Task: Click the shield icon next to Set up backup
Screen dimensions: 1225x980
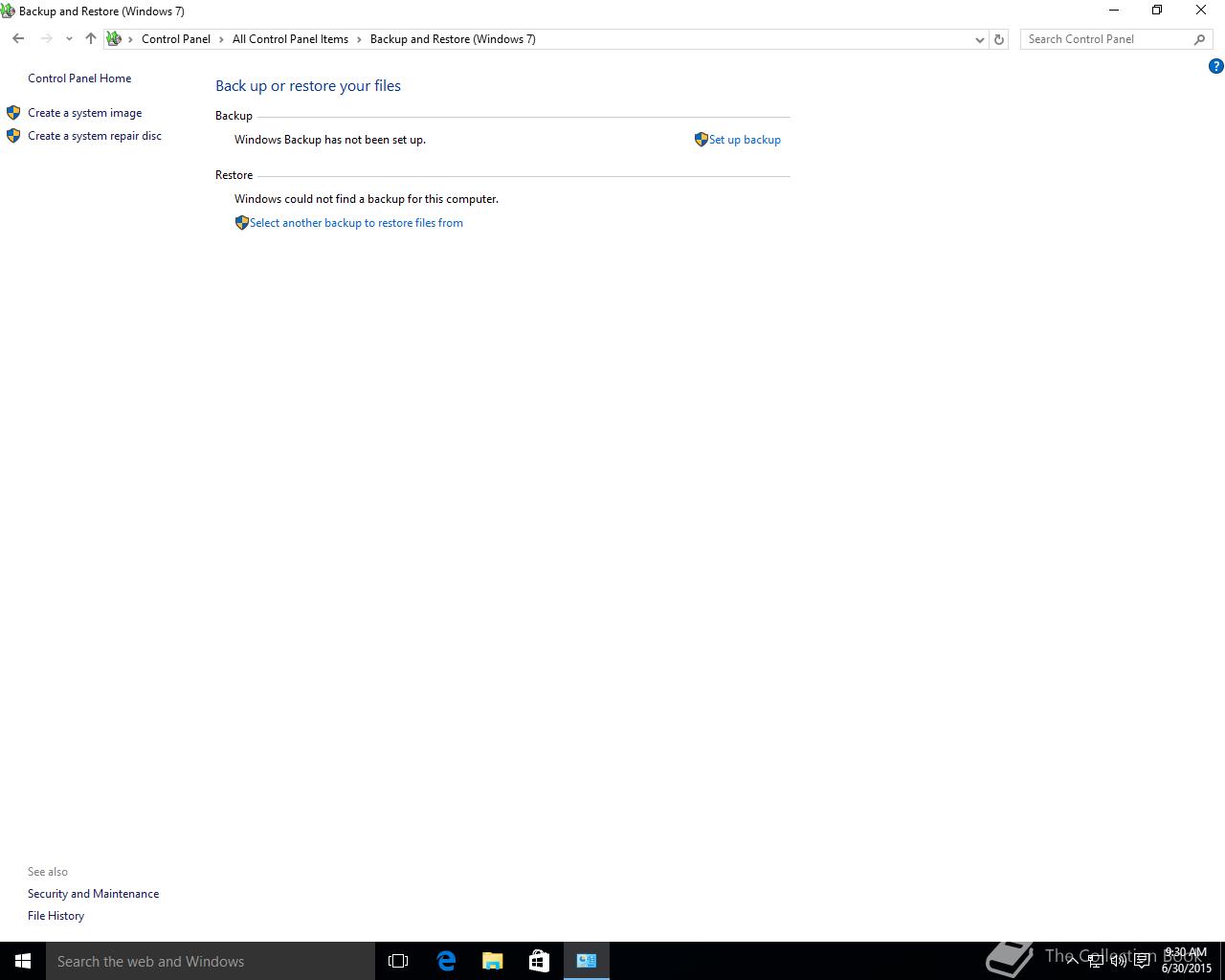Action: click(701, 140)
